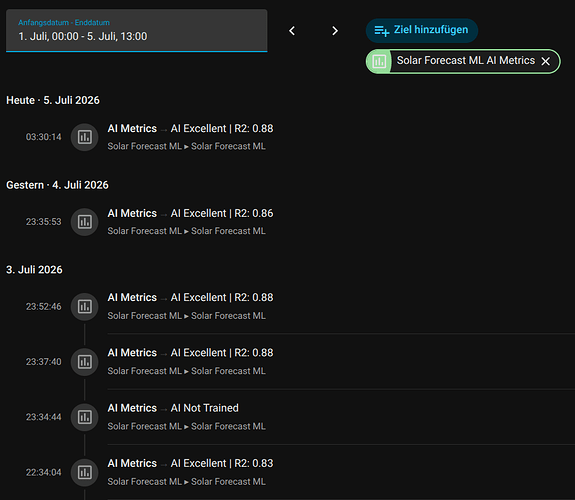The image size is (575, 500).
Task: Go to the next date range
Action: coord(334,31)
